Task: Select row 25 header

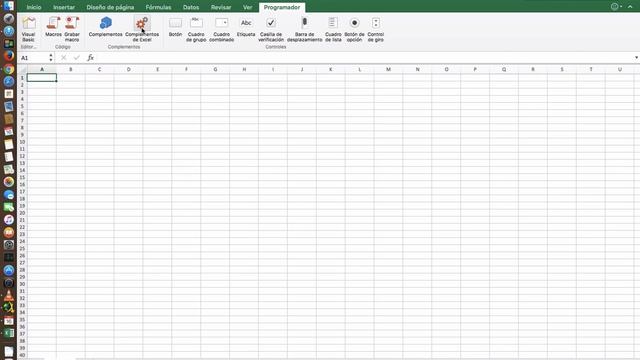Action: click(x=22, y=249)
